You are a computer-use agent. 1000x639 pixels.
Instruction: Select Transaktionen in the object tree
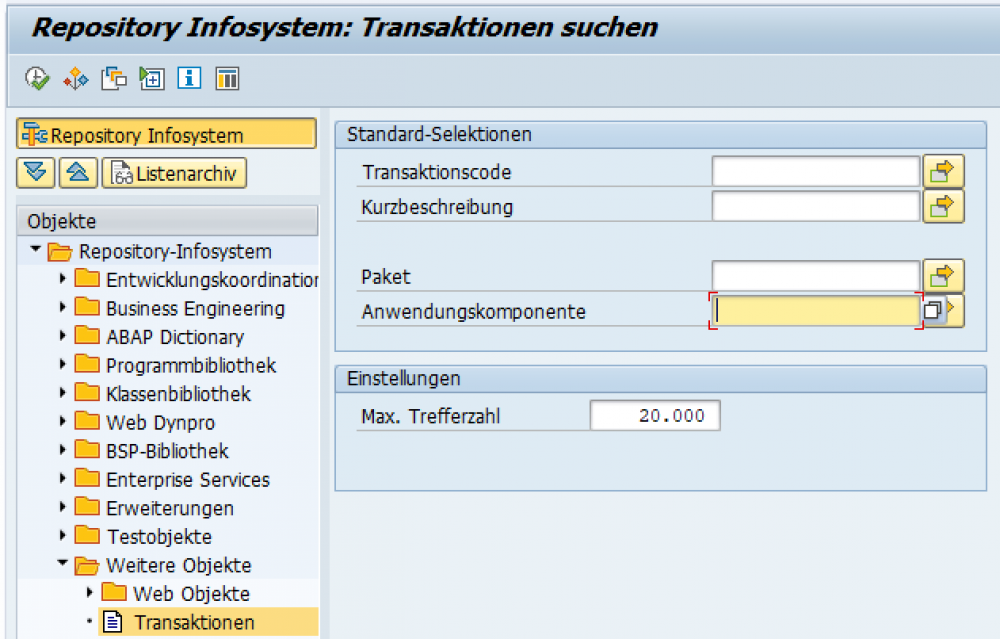pyautogui.click(x=193, y=621)
